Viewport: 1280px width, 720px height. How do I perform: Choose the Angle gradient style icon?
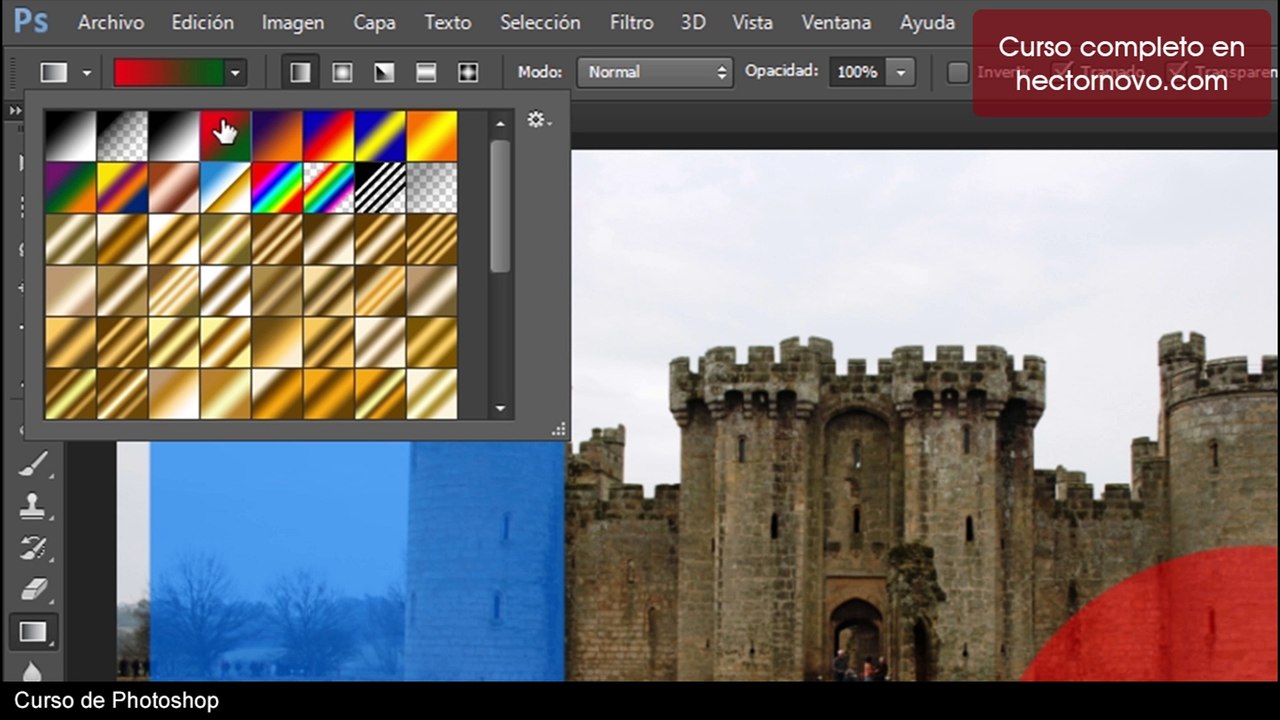coord(384,72)
